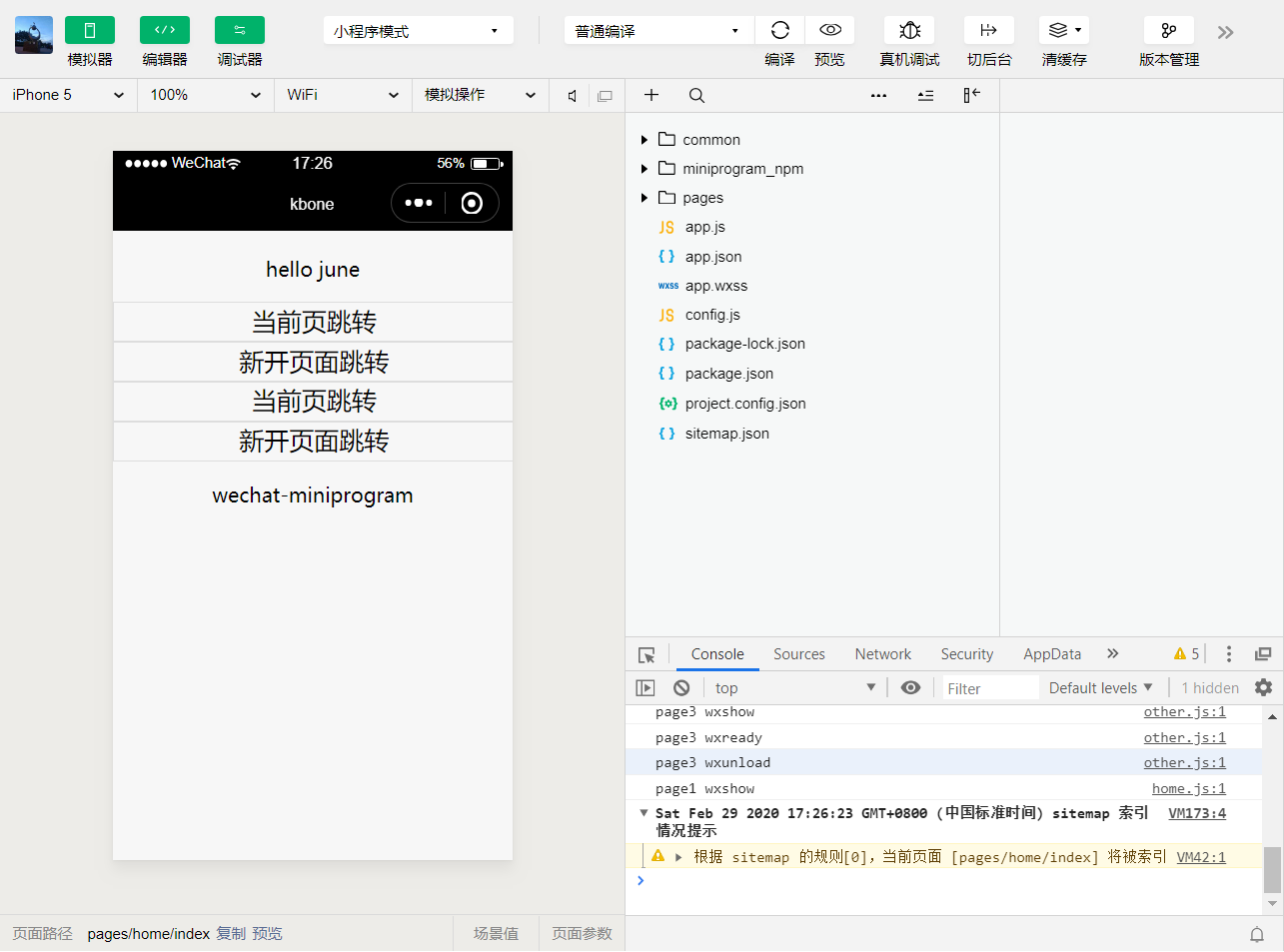Open sitemap.json file
This screenshot has width=1284, height=952.
[727, 434]
